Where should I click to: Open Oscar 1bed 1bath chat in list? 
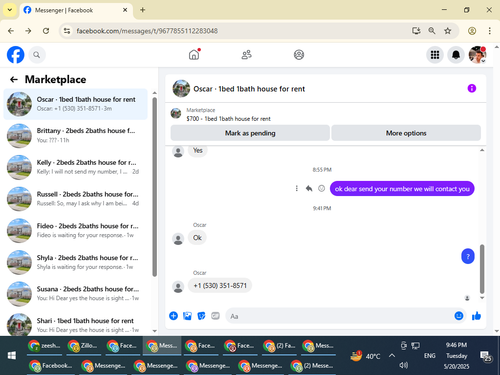click(75, 104)
